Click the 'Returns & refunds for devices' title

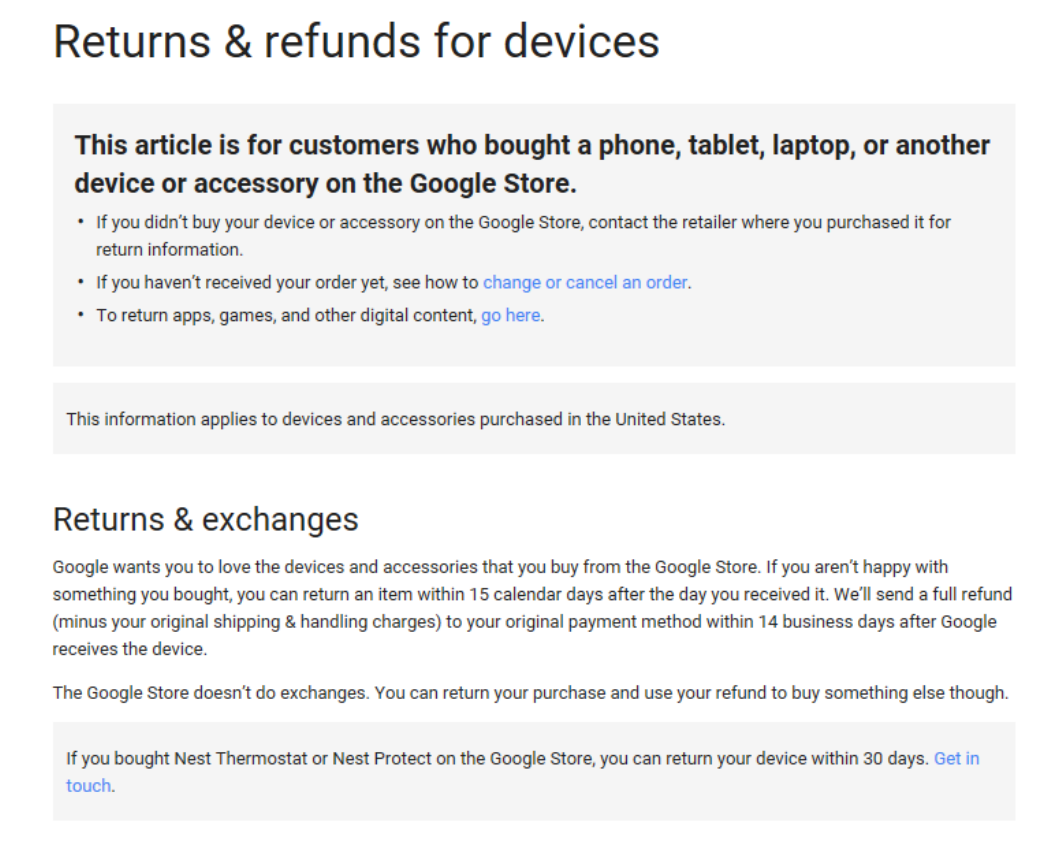(356, 41)
